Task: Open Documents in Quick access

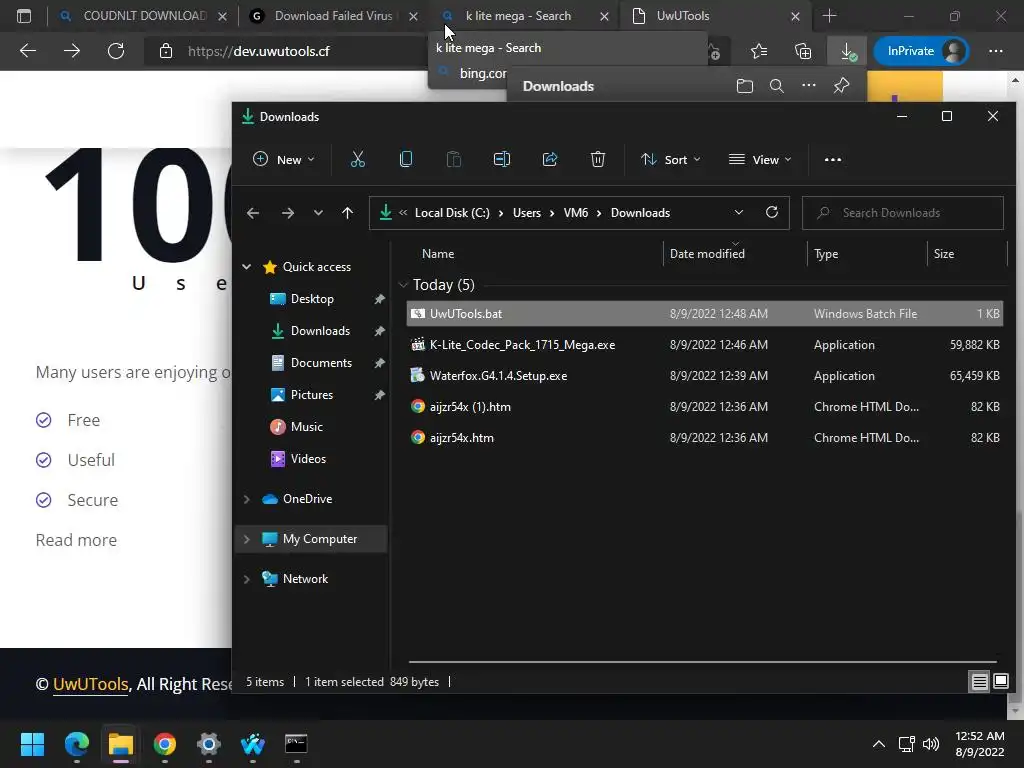Action: click(321, 362)
